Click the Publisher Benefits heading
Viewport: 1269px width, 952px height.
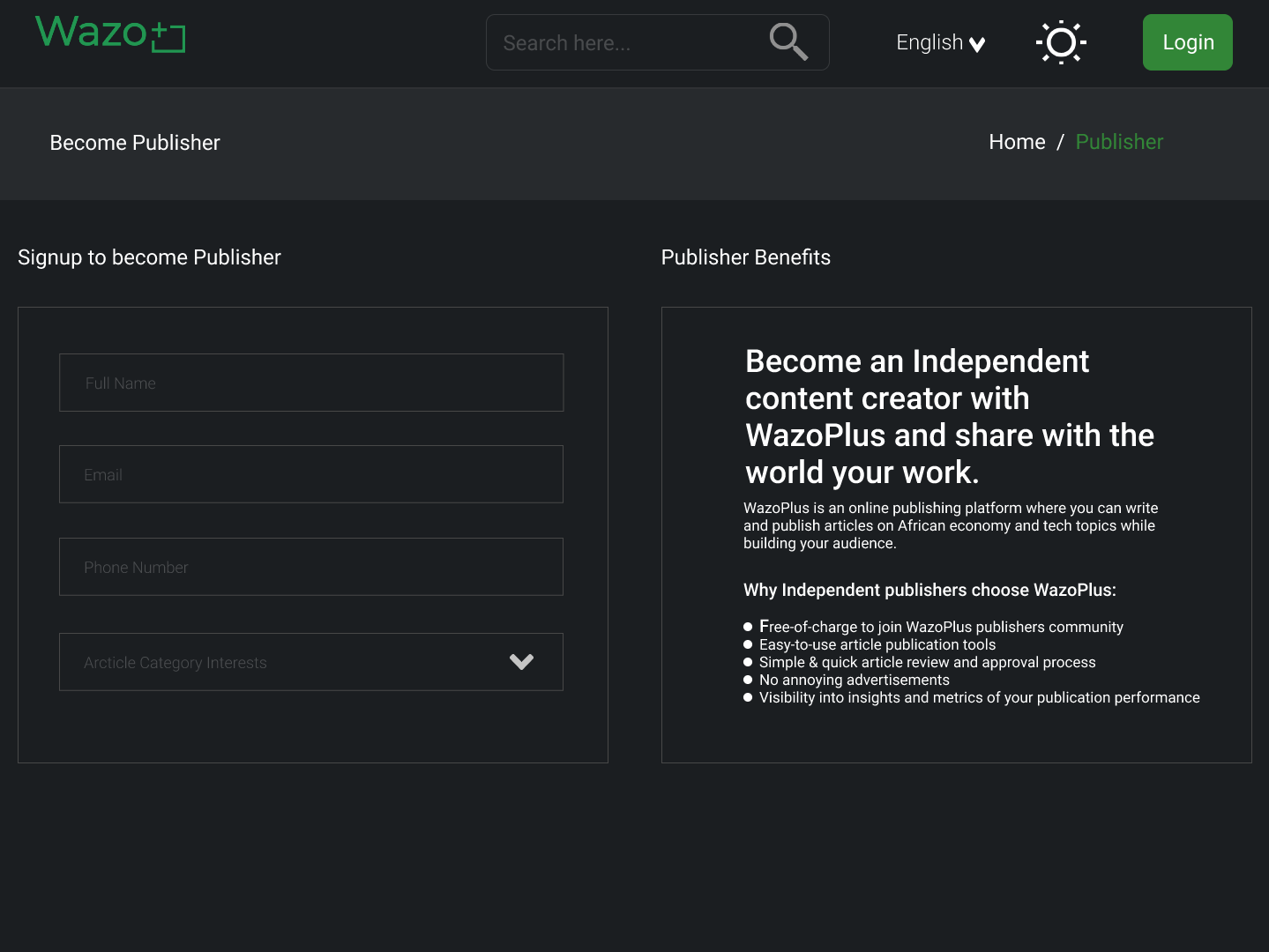click(x=745, y=257)
